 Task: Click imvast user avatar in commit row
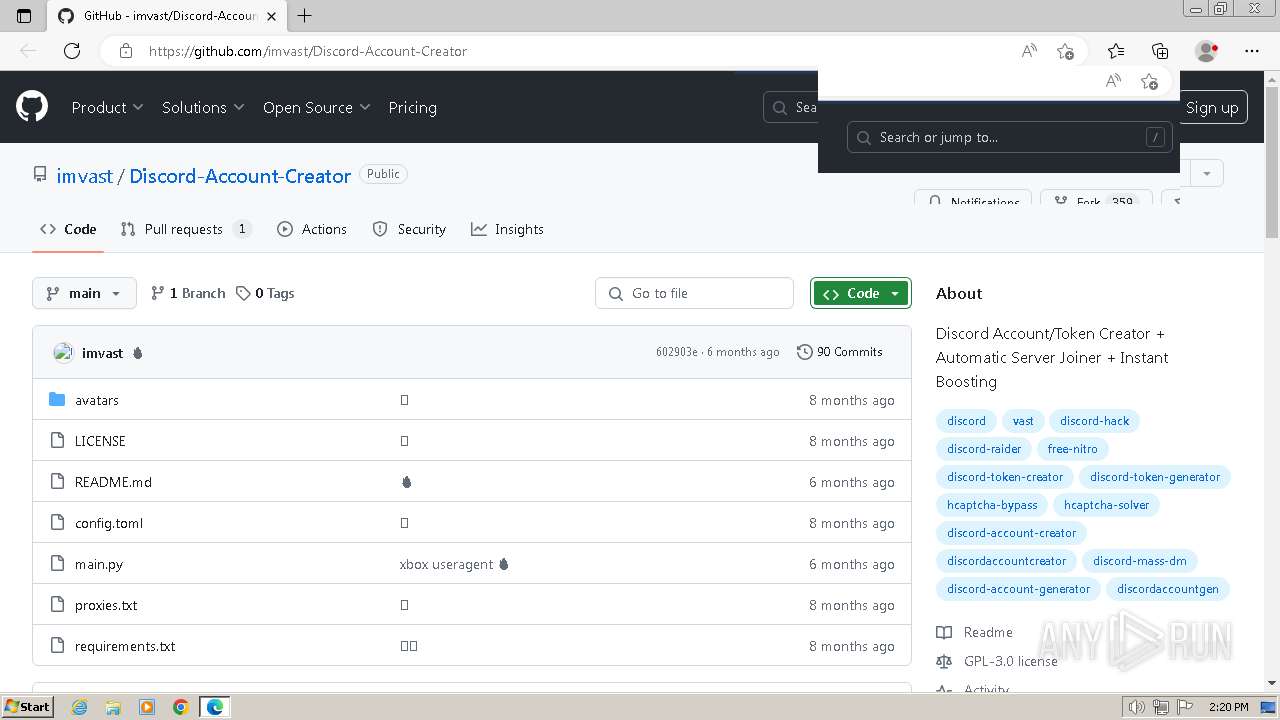[x=63, y=352]
